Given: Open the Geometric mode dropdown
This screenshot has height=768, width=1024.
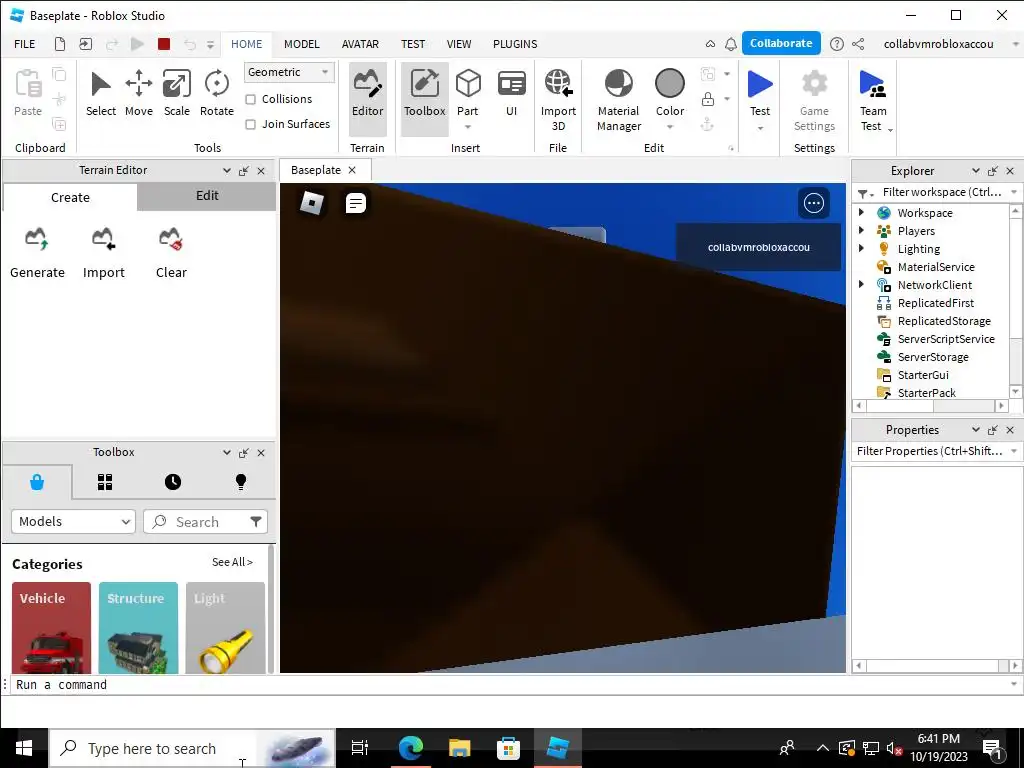Looking at the screenshot, I should (289, 72).
